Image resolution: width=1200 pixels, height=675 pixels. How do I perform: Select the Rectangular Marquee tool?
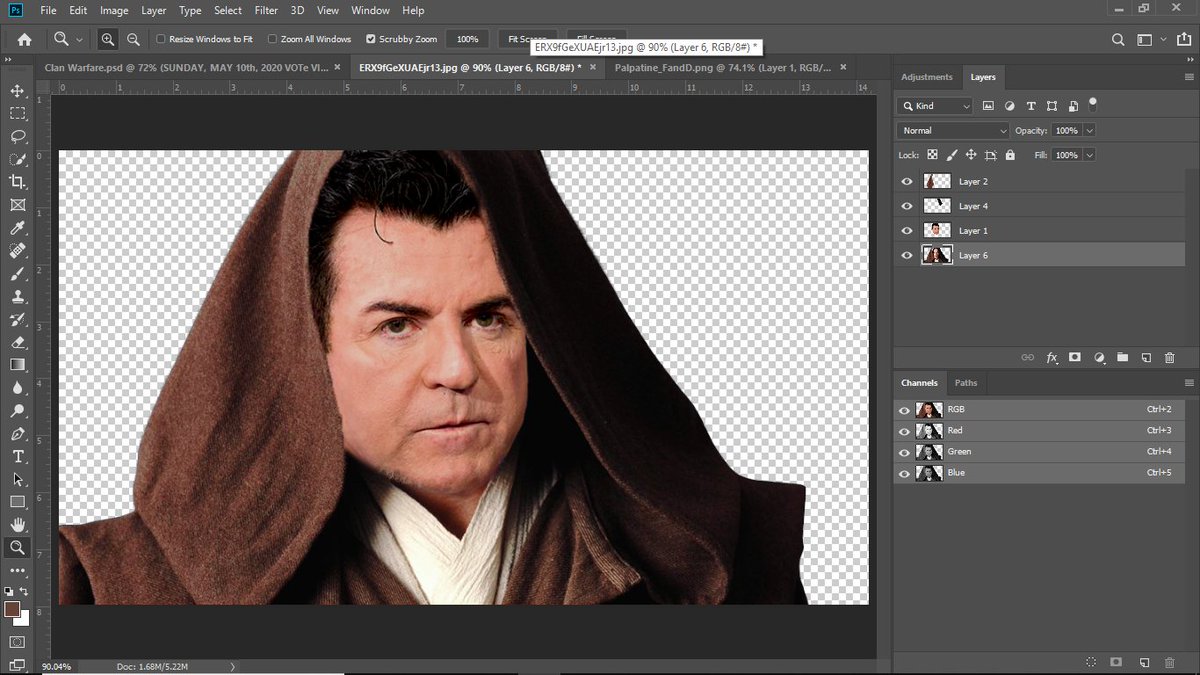point(17,113)
